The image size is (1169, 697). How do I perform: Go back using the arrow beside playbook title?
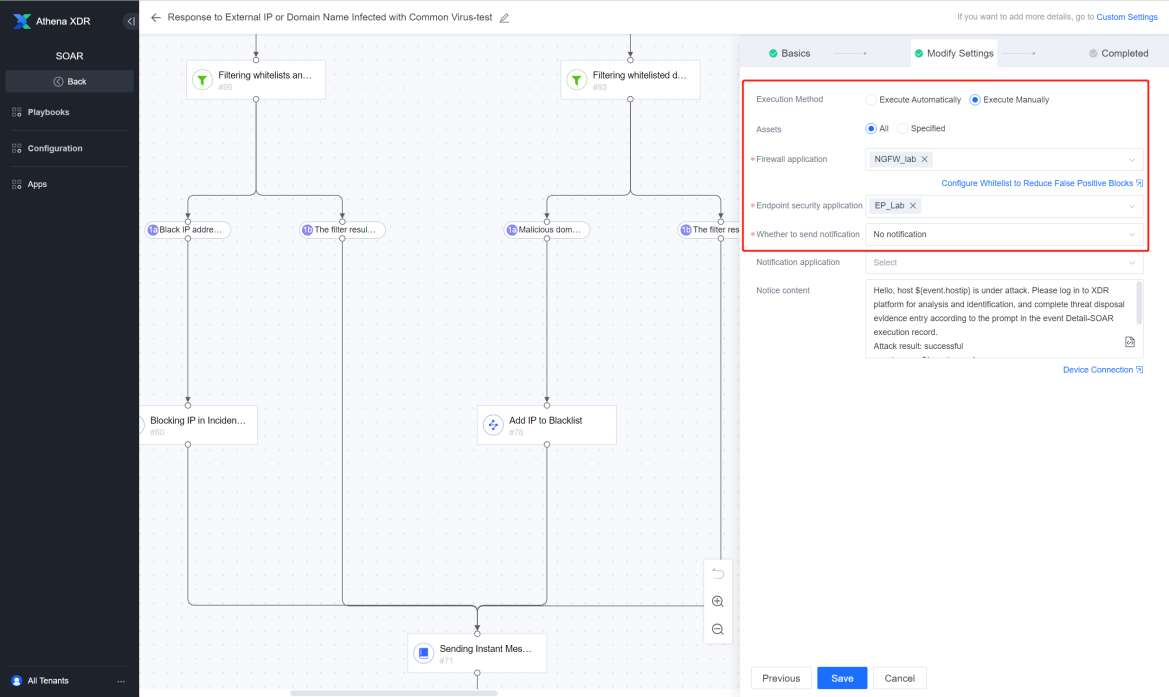pos(156,17)
